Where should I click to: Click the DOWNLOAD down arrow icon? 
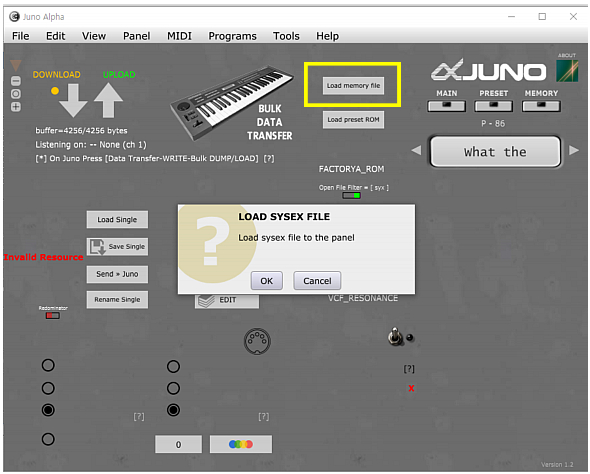tap(73, 100)
